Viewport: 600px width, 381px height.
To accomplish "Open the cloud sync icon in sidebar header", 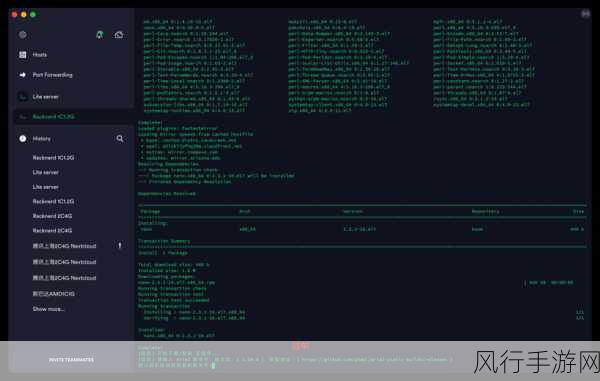I will 119,35.
